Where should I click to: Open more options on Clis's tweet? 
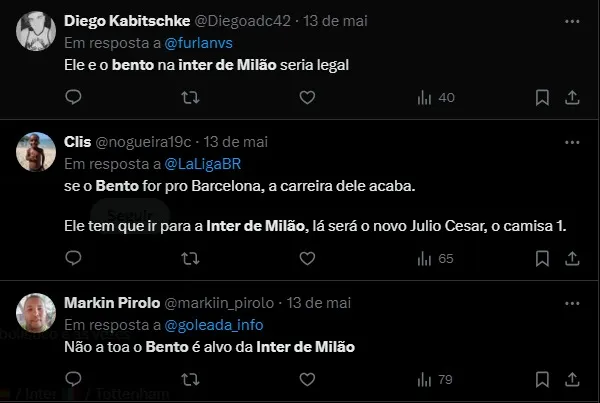[x=570, y=142]
